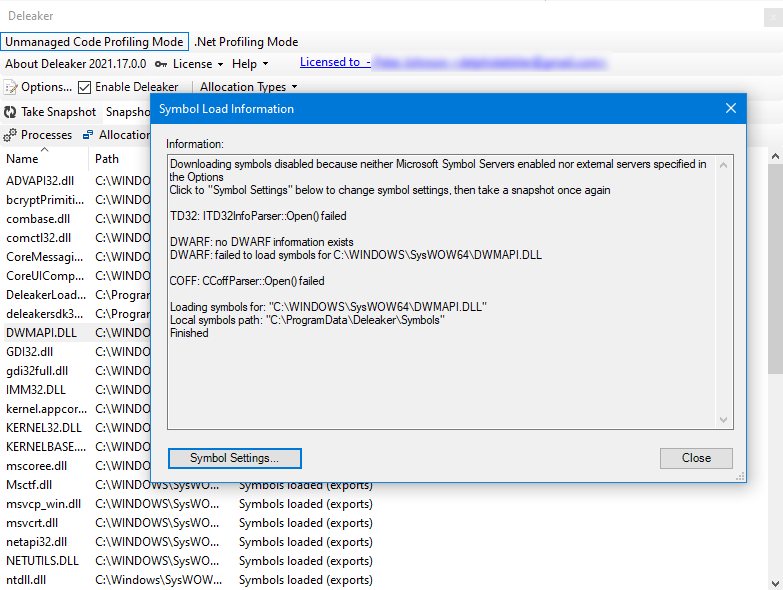Click the Allocations tab icon
The height and width of the screenshot is (590, 783).
coord(88,135)
